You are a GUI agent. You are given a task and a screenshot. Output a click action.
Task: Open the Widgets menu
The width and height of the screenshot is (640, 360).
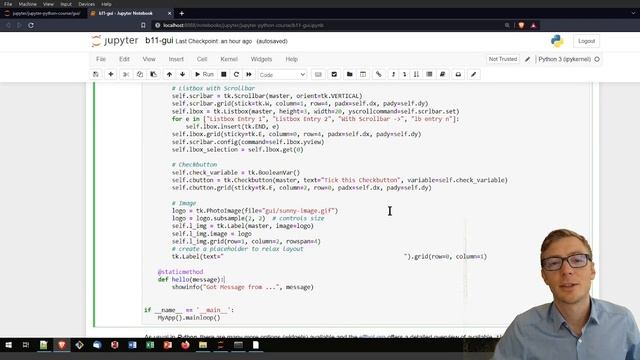[x=261, y=59]
